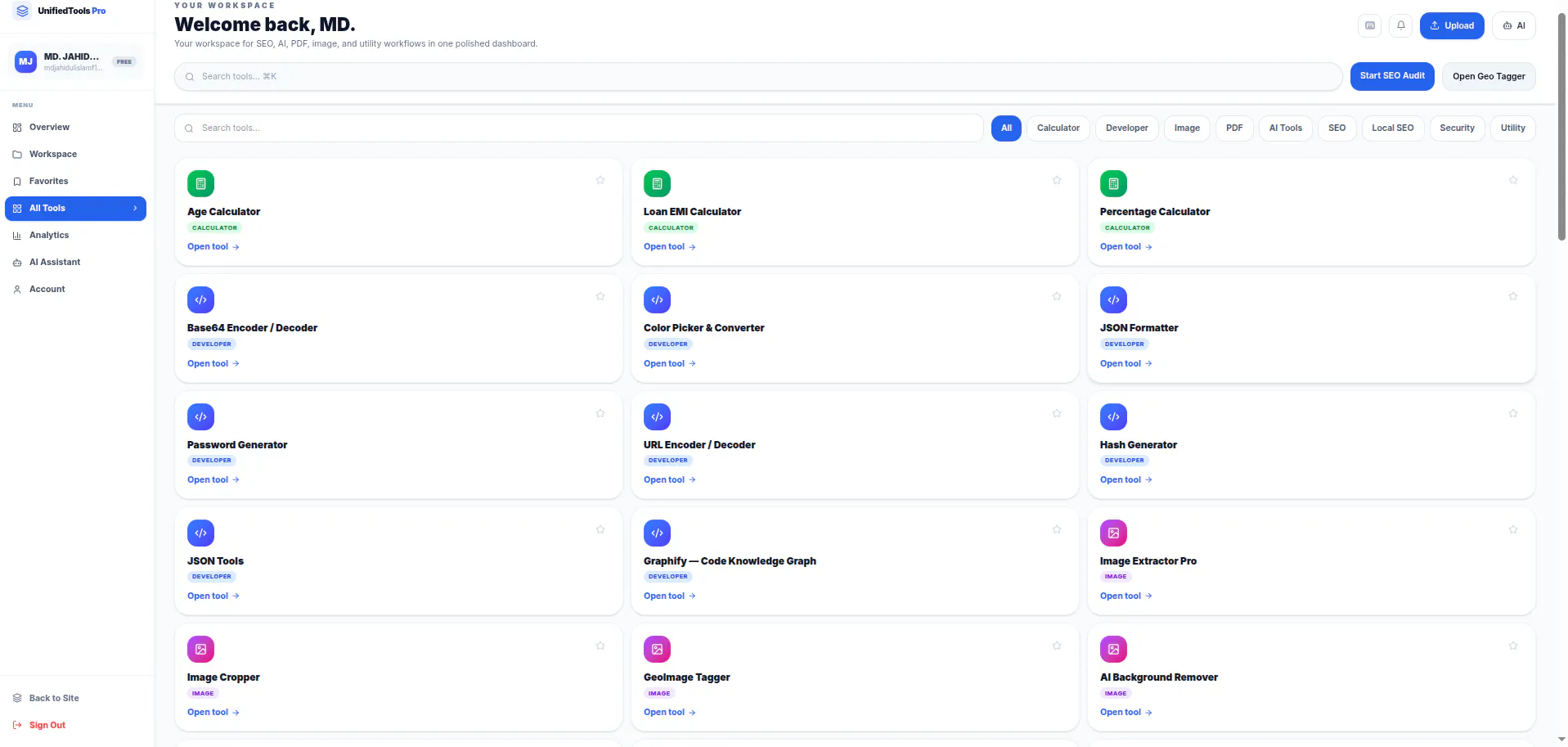Star the Percentage Calculator tool
1568x747 pixels.
(x=1513, y=180)
